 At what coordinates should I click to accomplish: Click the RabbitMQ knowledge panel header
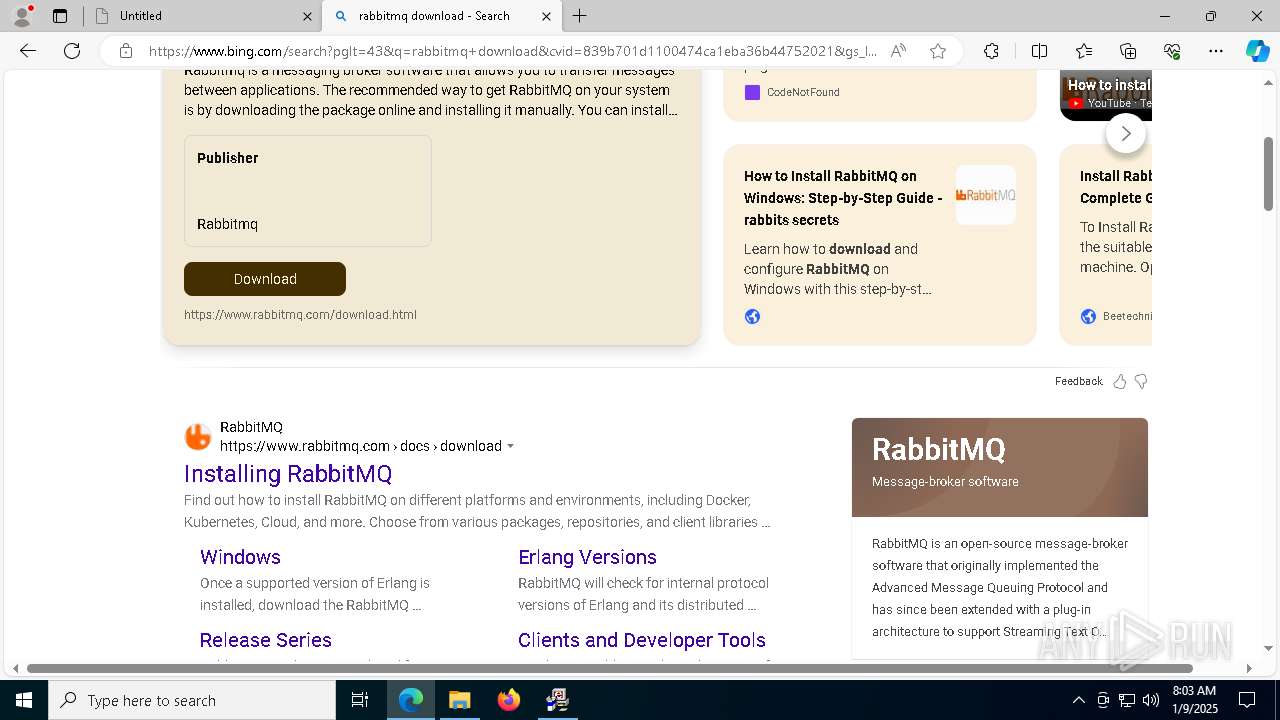pyautogui.click(x=1000, y=467)
